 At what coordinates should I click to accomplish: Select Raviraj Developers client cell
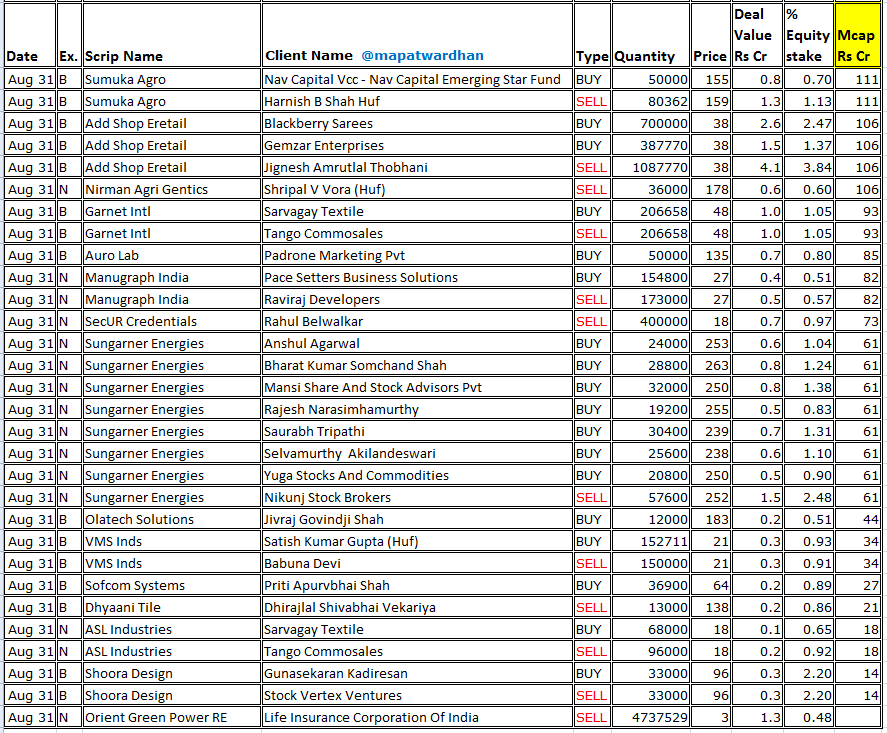point(417,300)
